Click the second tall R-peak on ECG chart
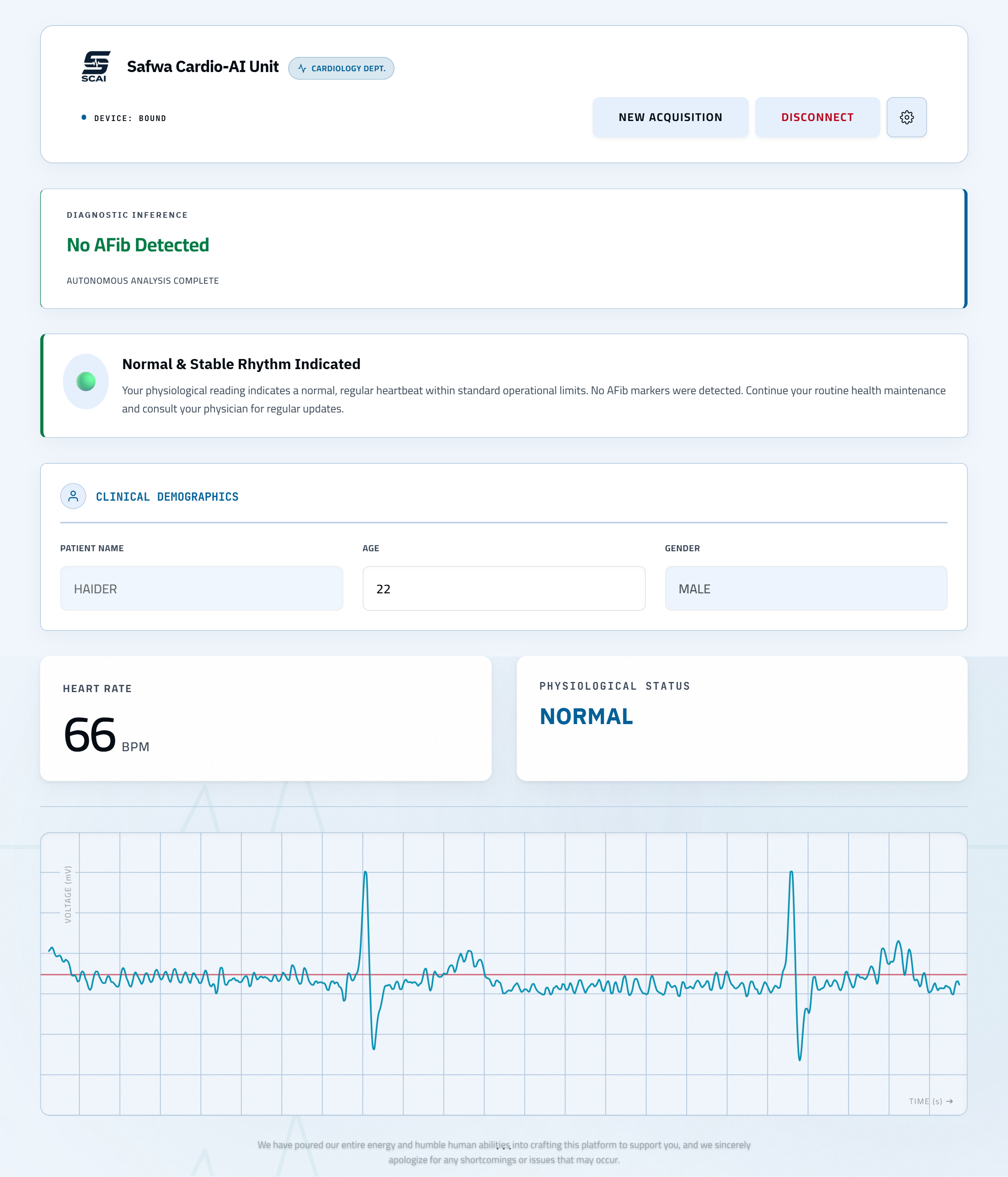This screenshot has width=1008, height=1177. pyautogui.click(x=791, y=873)
